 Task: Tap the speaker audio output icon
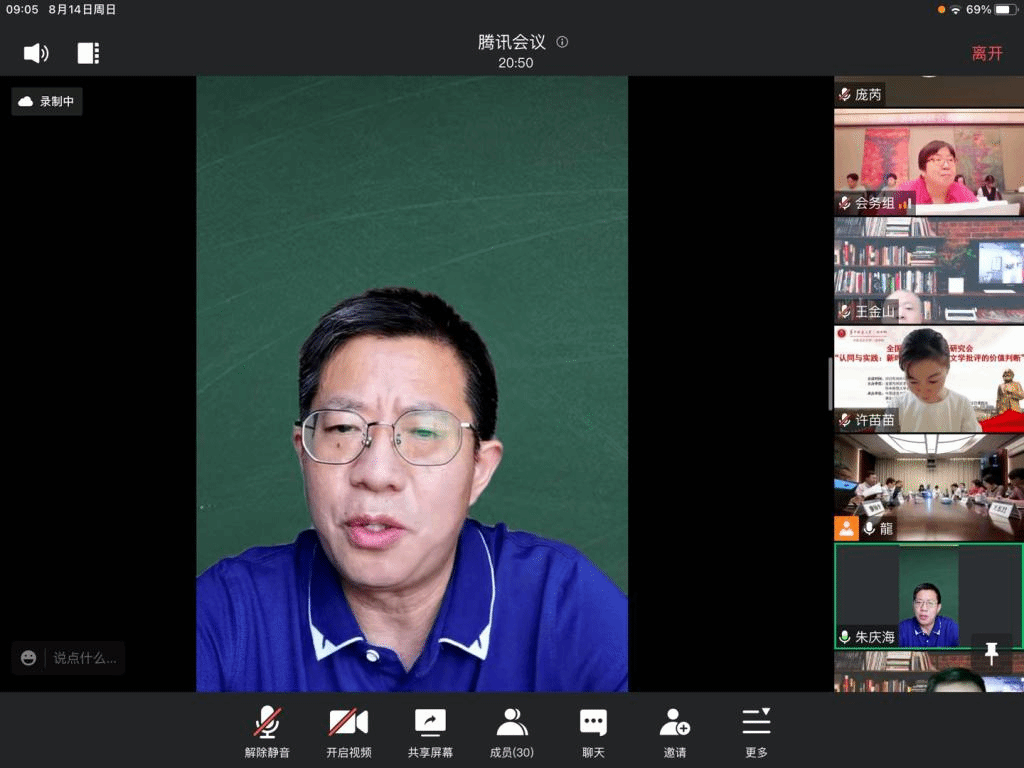point(36,53)
